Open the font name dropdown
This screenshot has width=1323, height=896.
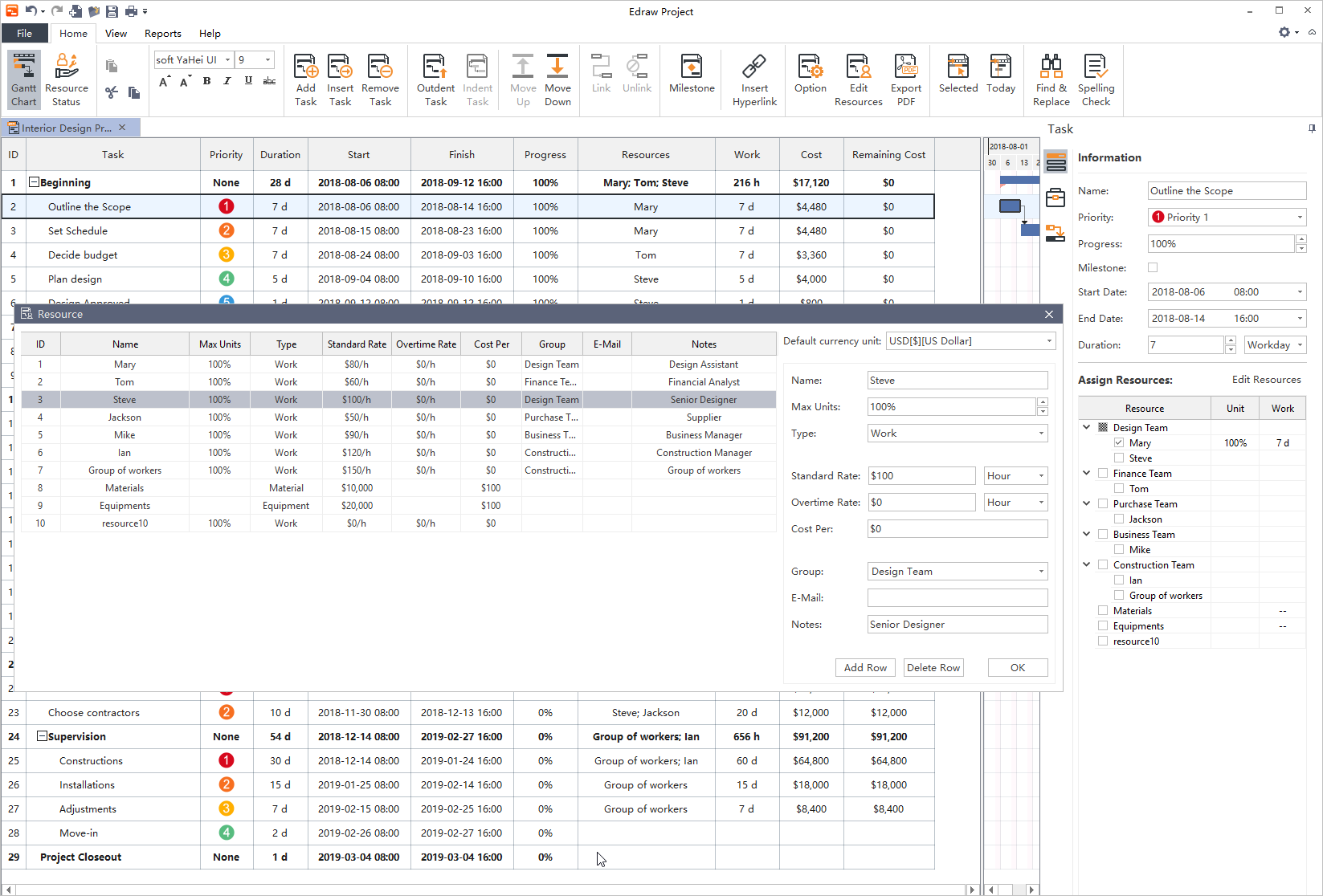228,59
